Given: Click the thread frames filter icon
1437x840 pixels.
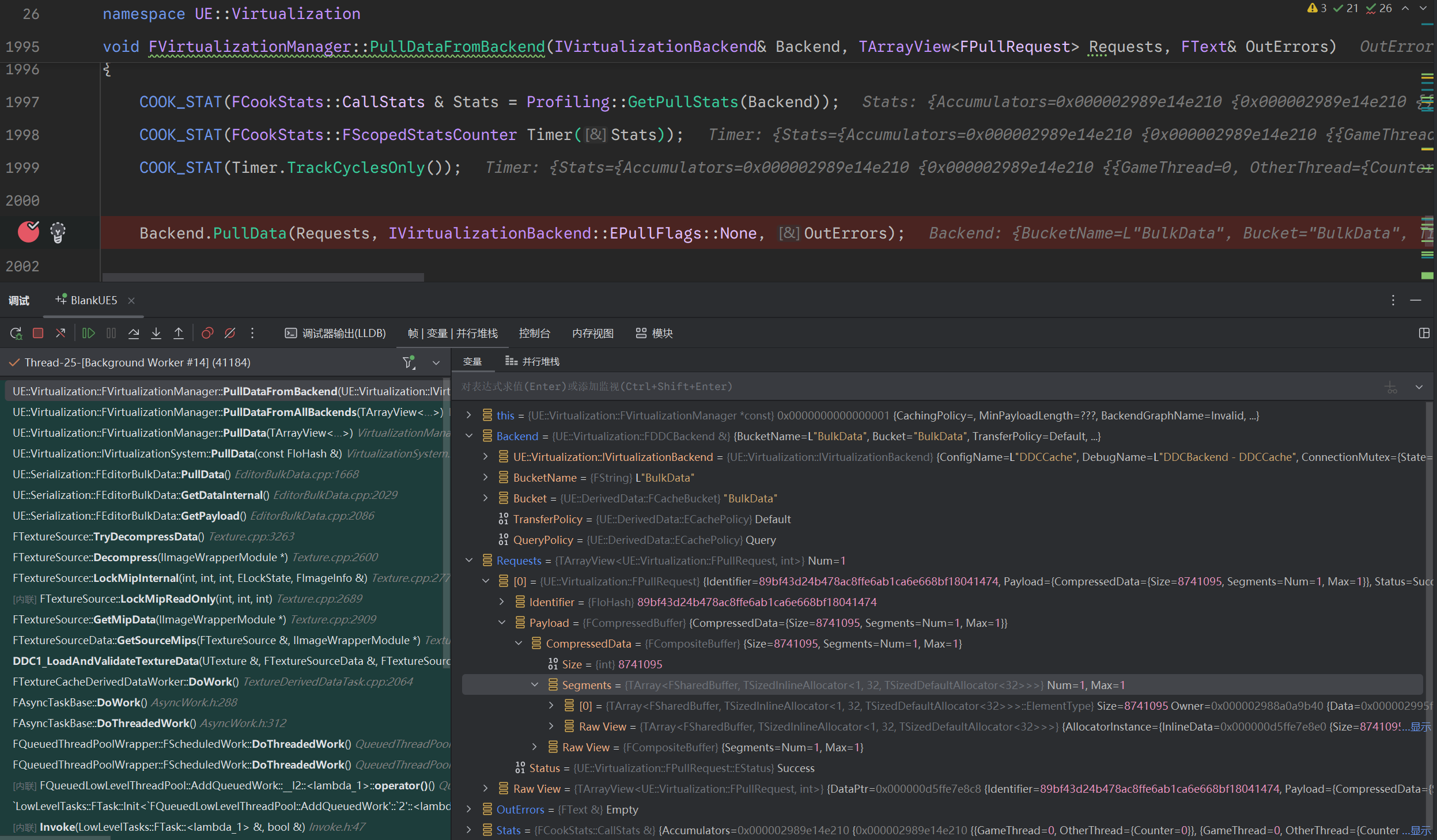Looking at the screenshot, I should [409, 362].
